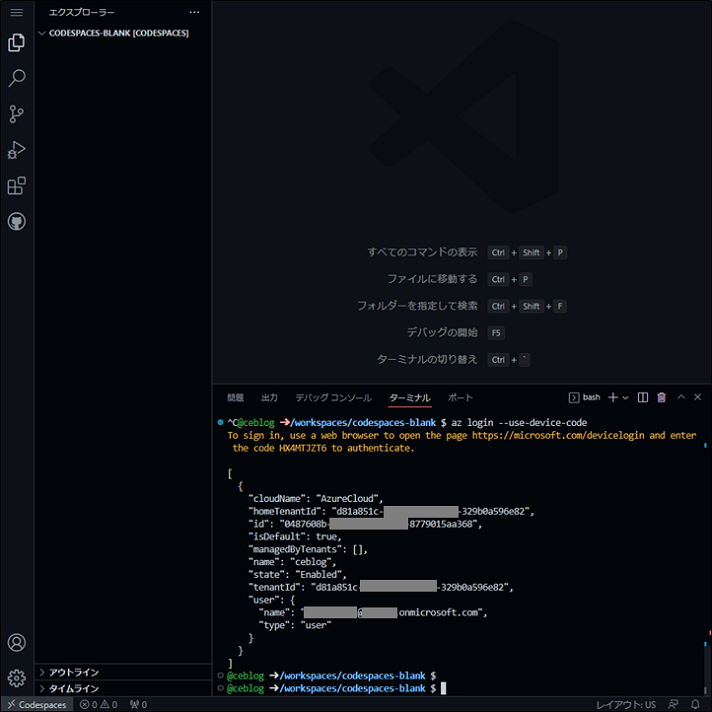The image size is (712, 712).
Task: Show forwarded ports status item
Action: pos(138,705)
